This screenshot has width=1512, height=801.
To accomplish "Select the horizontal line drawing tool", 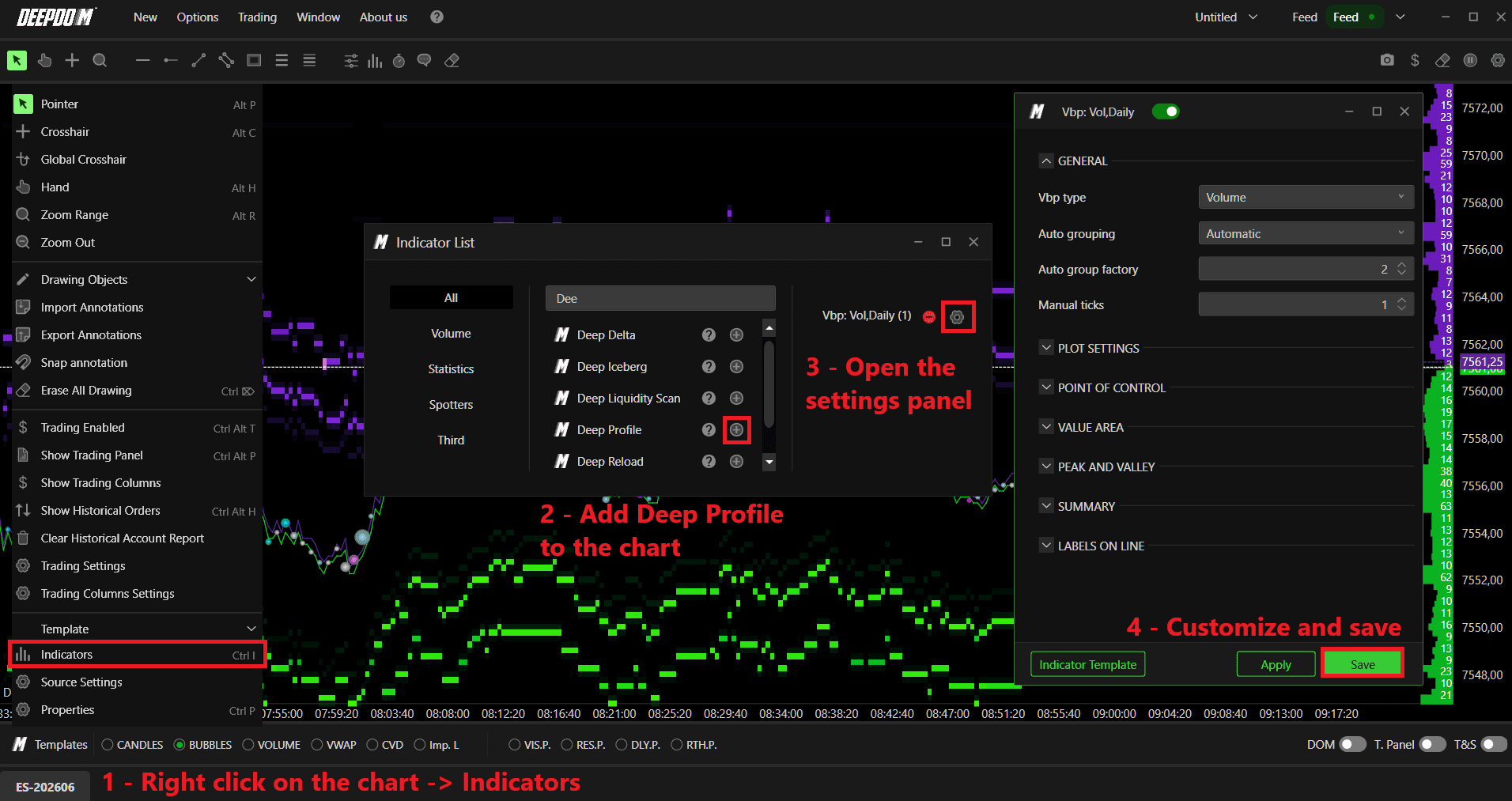I will tap(142, 60).
